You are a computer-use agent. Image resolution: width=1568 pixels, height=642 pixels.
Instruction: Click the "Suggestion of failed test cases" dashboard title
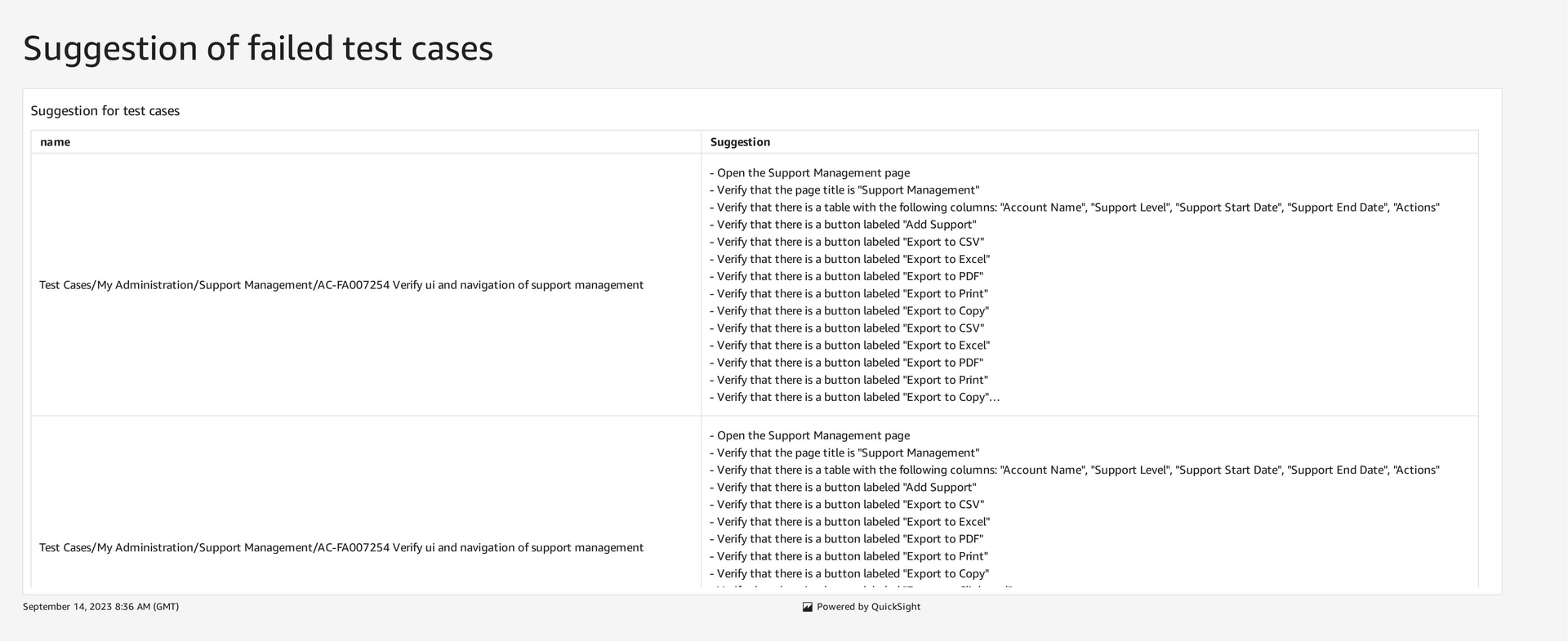pyautogui.click(x=258, y=48)
